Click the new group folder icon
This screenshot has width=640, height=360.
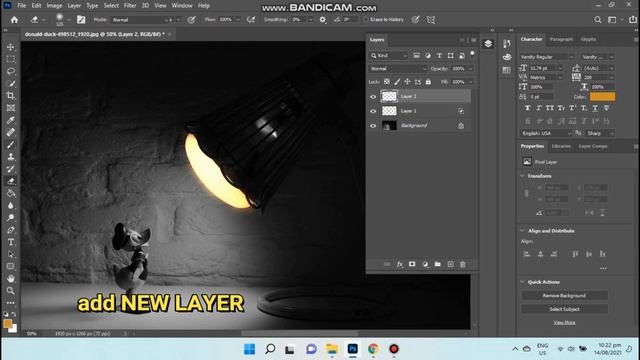[438, 264]
